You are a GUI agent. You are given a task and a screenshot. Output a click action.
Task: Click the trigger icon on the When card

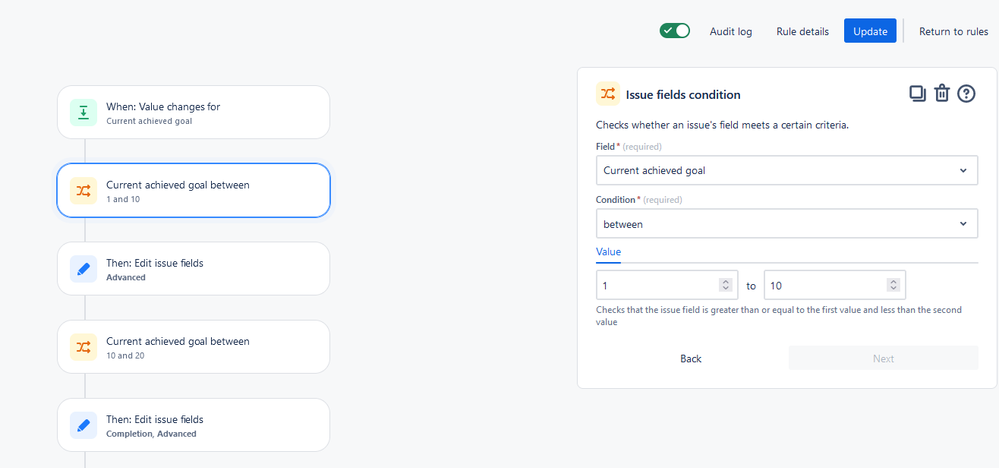(x=83, y=112)
